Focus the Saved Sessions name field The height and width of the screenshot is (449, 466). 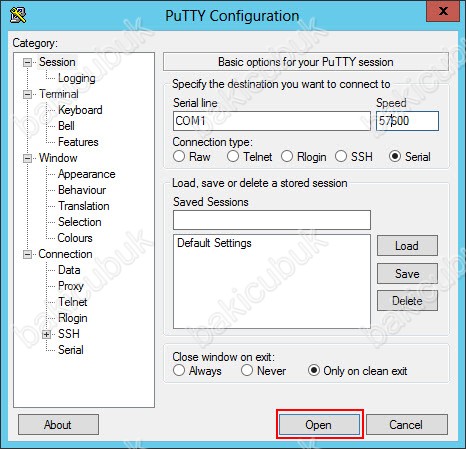coord(272,220)
